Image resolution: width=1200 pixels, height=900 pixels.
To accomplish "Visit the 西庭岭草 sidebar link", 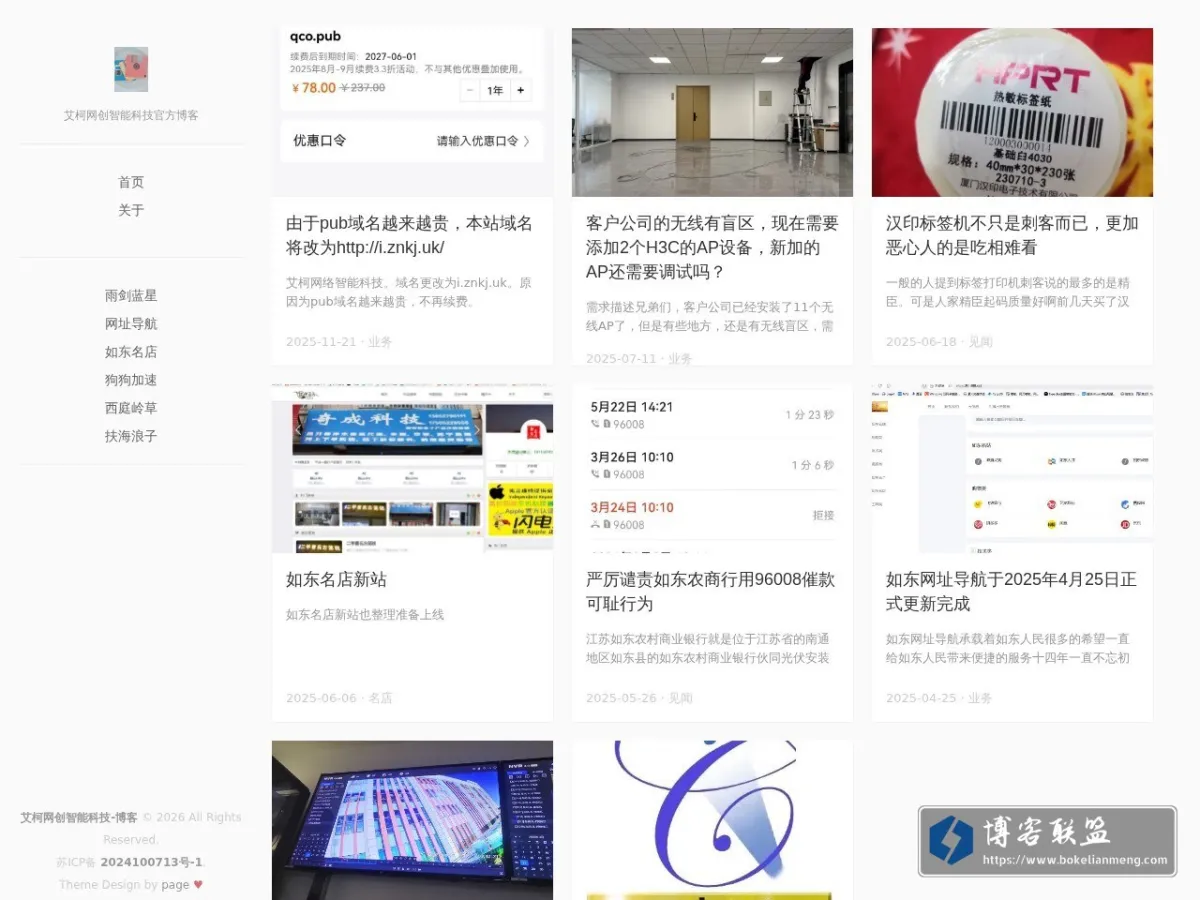I will click(131, 408).
